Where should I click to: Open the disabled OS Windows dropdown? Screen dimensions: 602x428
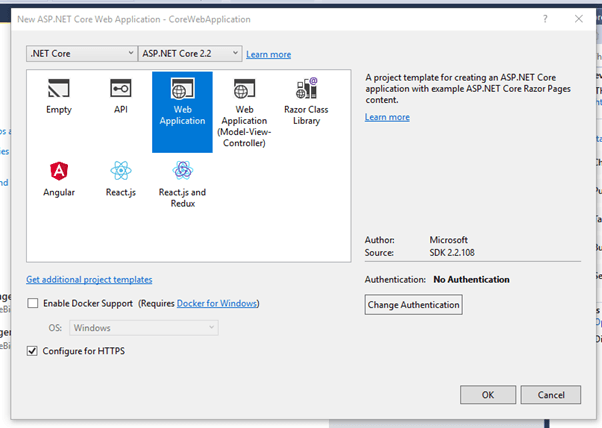[x=144, y=328]
